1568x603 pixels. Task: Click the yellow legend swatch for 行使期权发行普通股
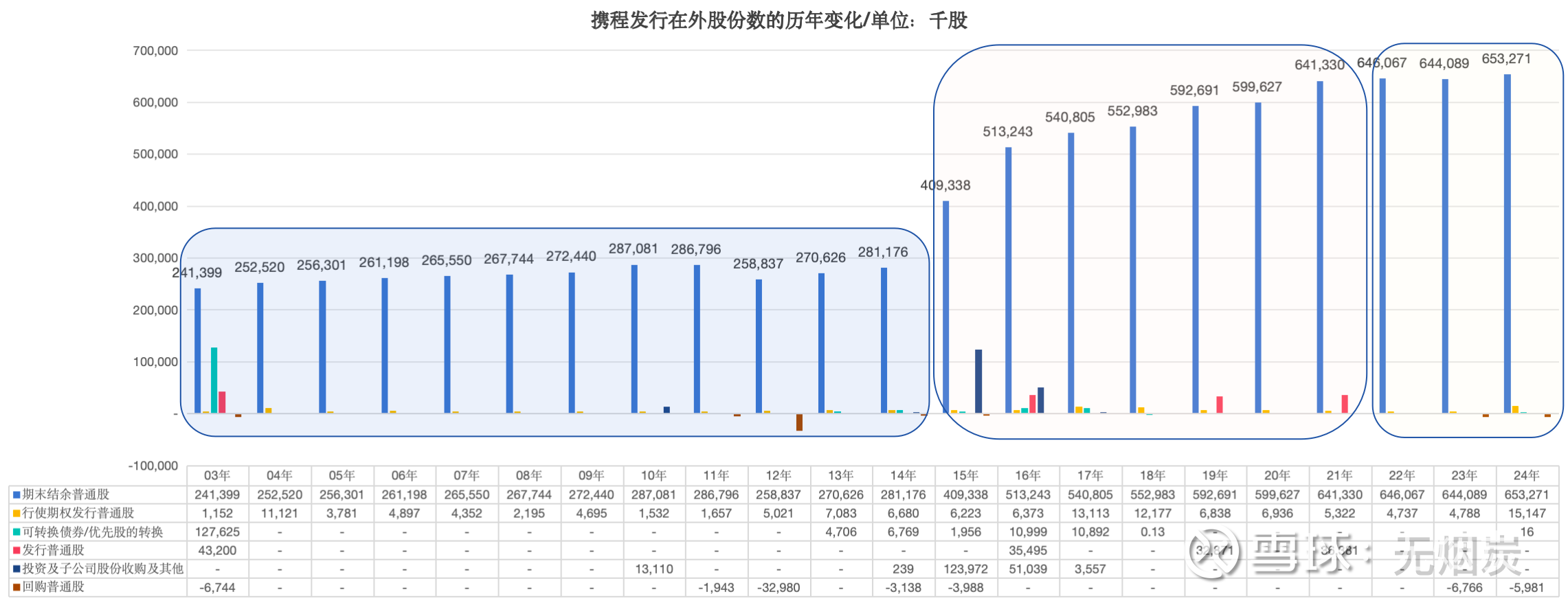click(16, 513)
